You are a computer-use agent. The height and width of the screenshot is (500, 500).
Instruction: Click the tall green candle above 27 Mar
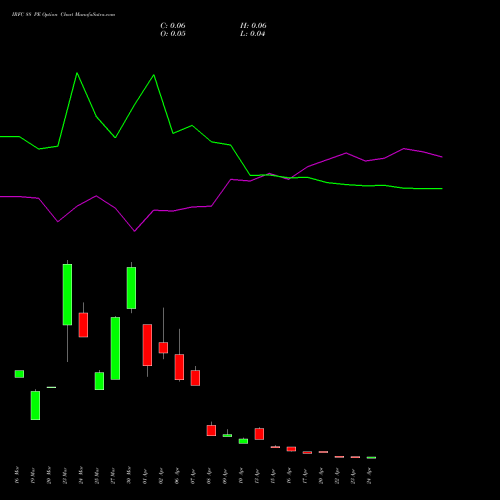coord(115,348)
